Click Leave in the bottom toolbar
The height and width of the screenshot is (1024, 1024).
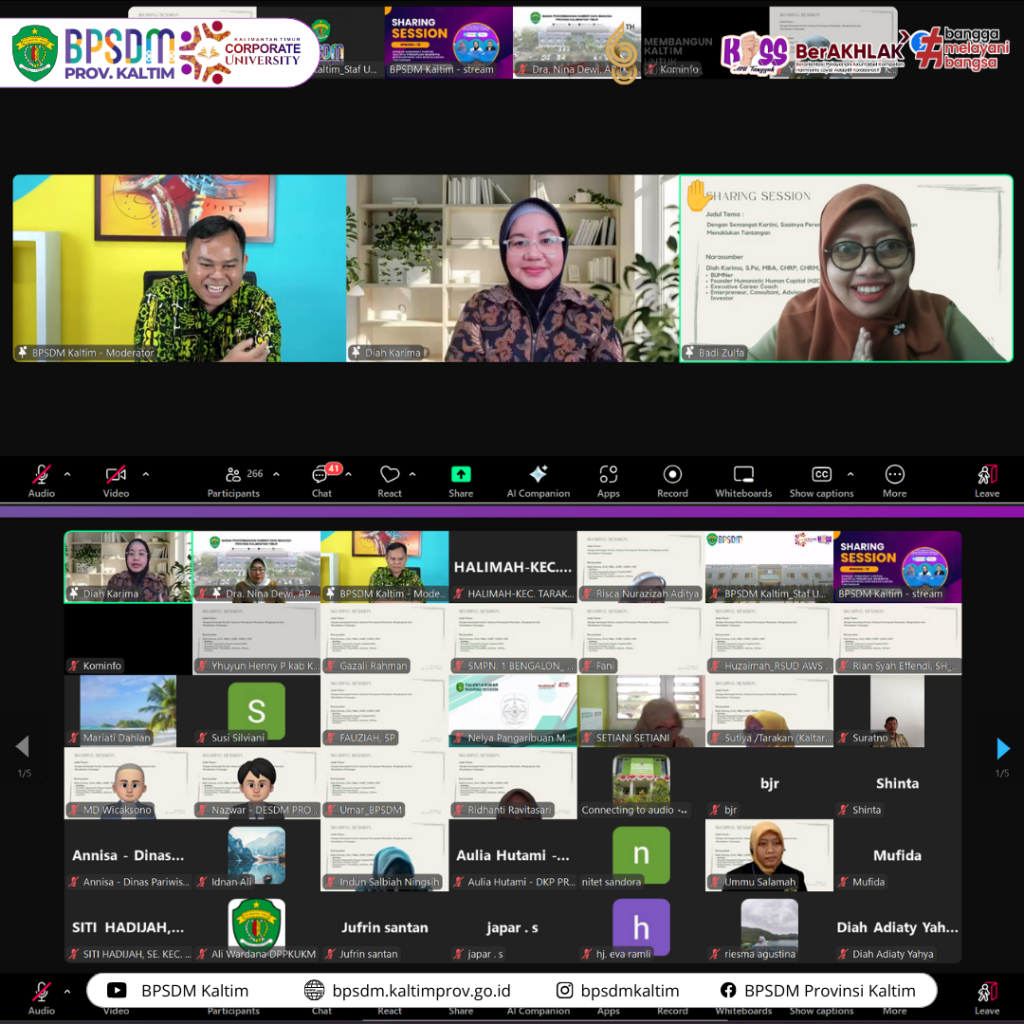coord(987,997)
